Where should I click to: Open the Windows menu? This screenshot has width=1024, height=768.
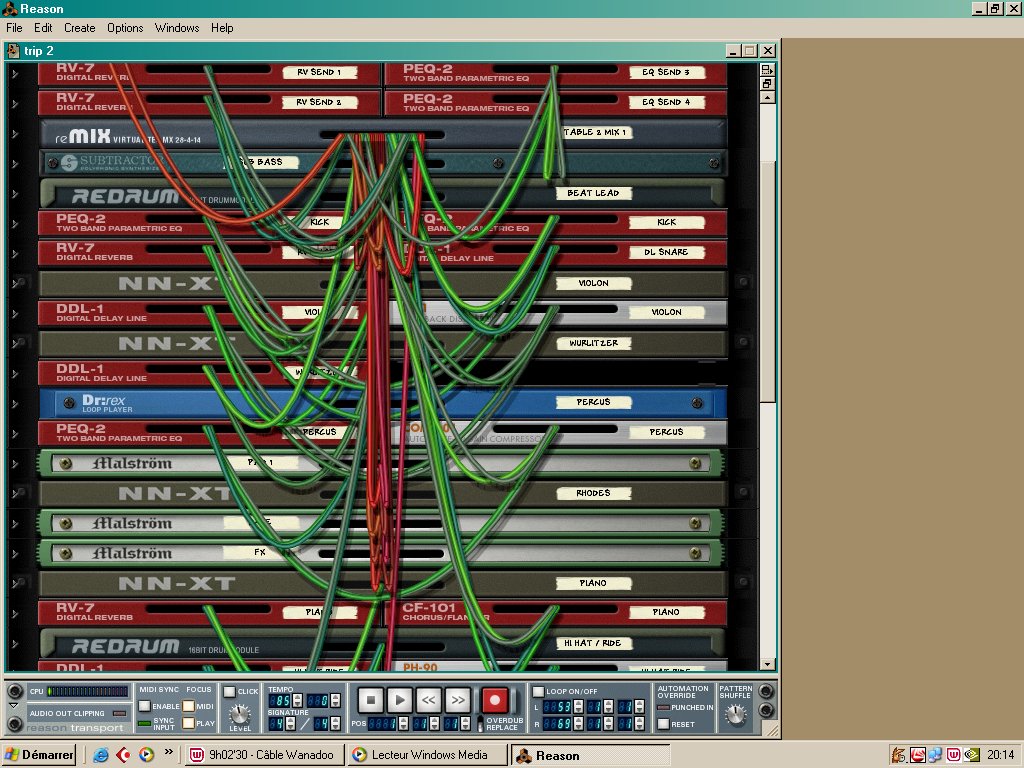tap(177, 27)
